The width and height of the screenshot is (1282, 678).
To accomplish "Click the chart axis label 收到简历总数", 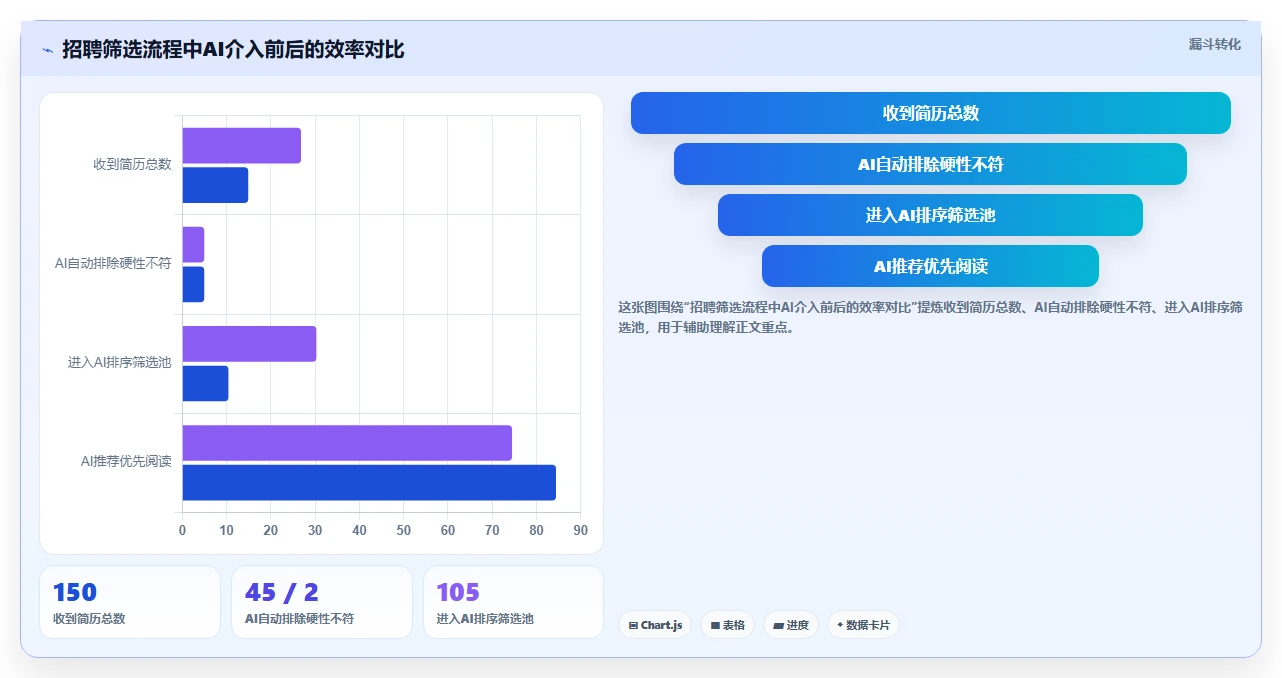I will click(132, 164).
